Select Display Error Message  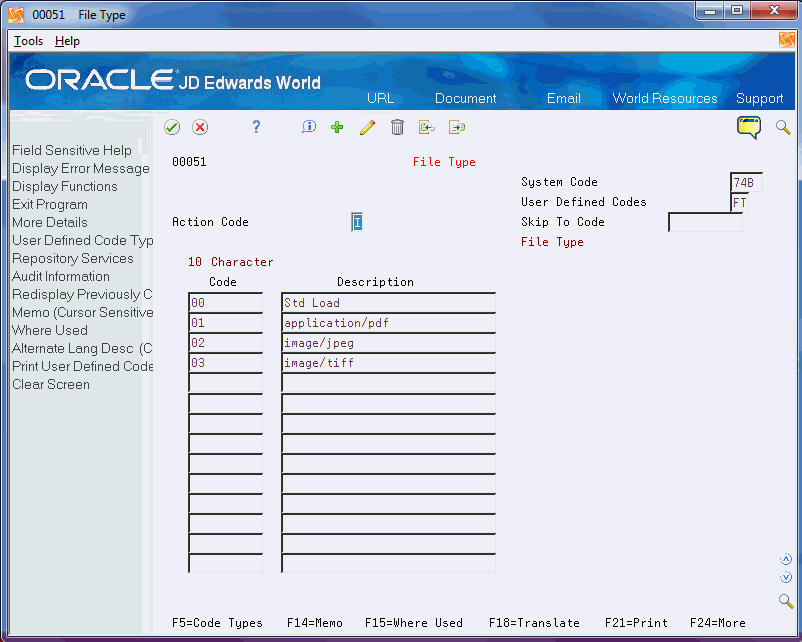[x=81, y=168]
